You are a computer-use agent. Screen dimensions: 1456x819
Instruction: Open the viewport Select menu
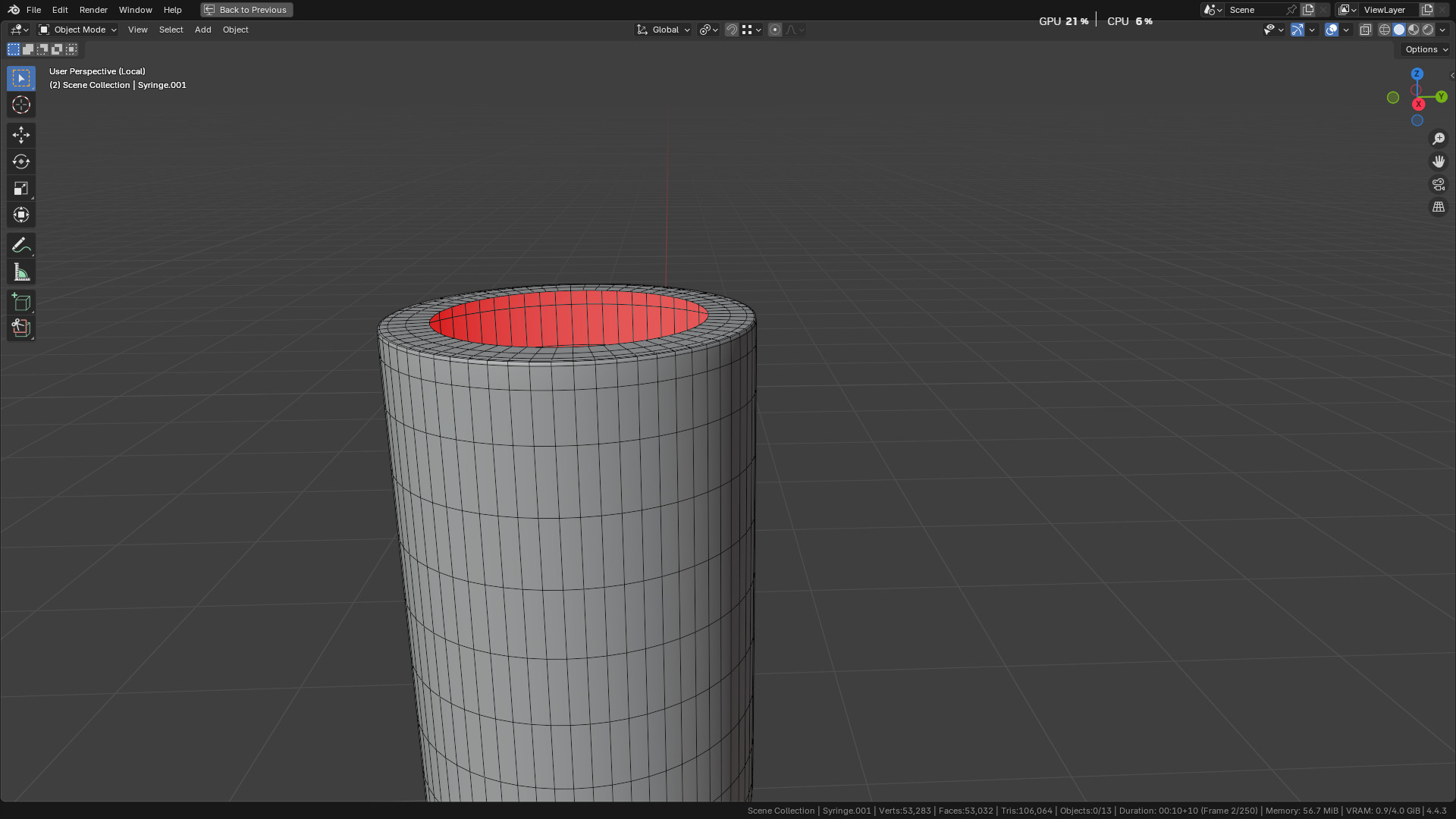click(x=171, y=30)
